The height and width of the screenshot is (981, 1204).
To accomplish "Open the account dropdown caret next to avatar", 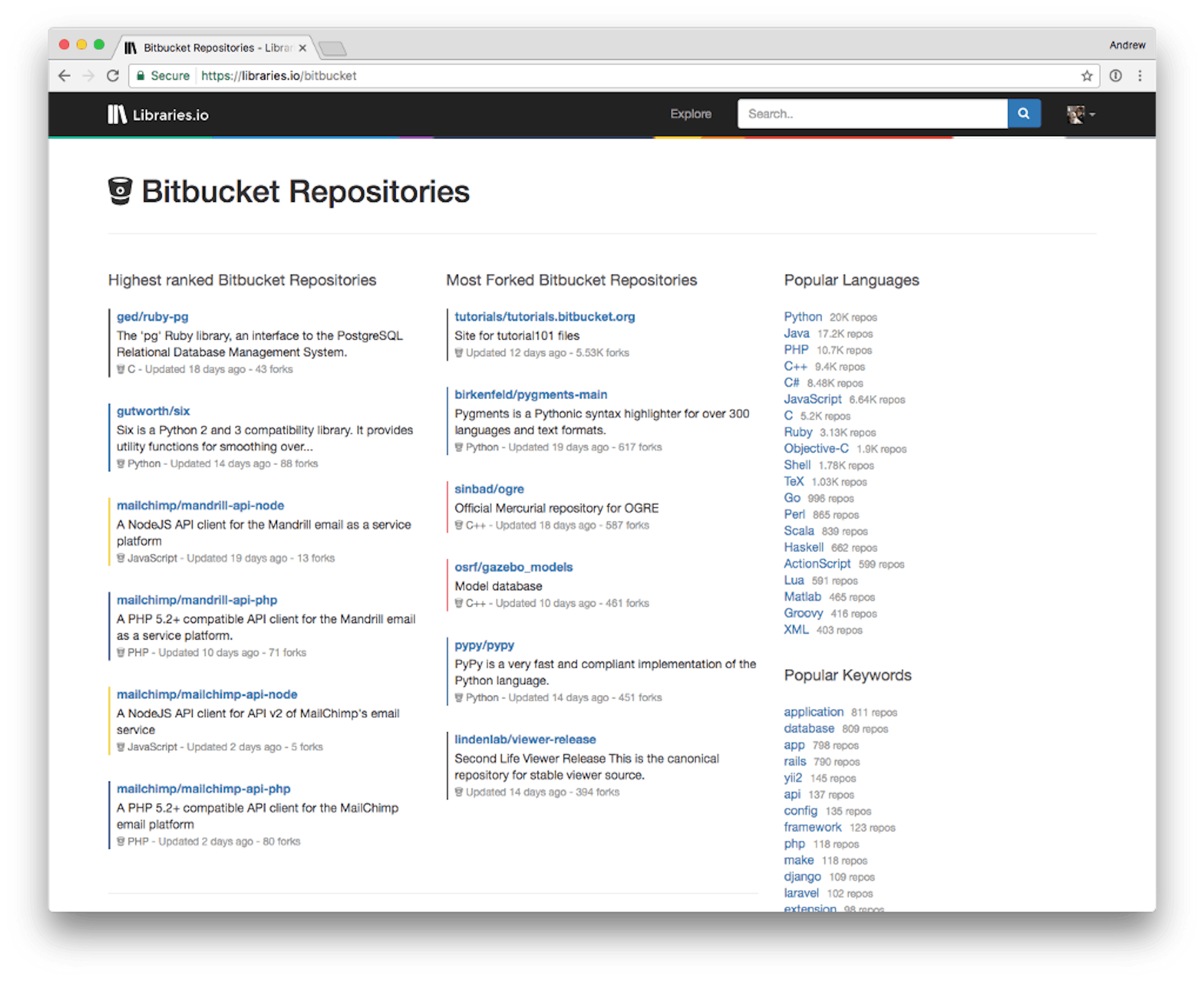I will point(1092,115).
